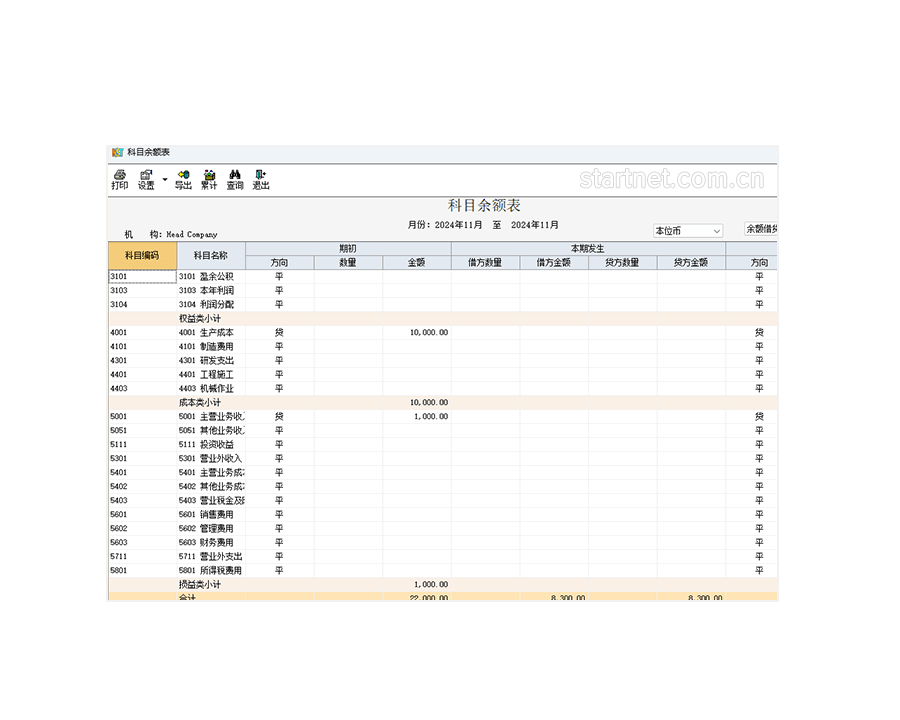The height and width of the screenshot is (720, 900).
Task: Select the 4001 生产成本 account row
Action: tap(210, 332)
